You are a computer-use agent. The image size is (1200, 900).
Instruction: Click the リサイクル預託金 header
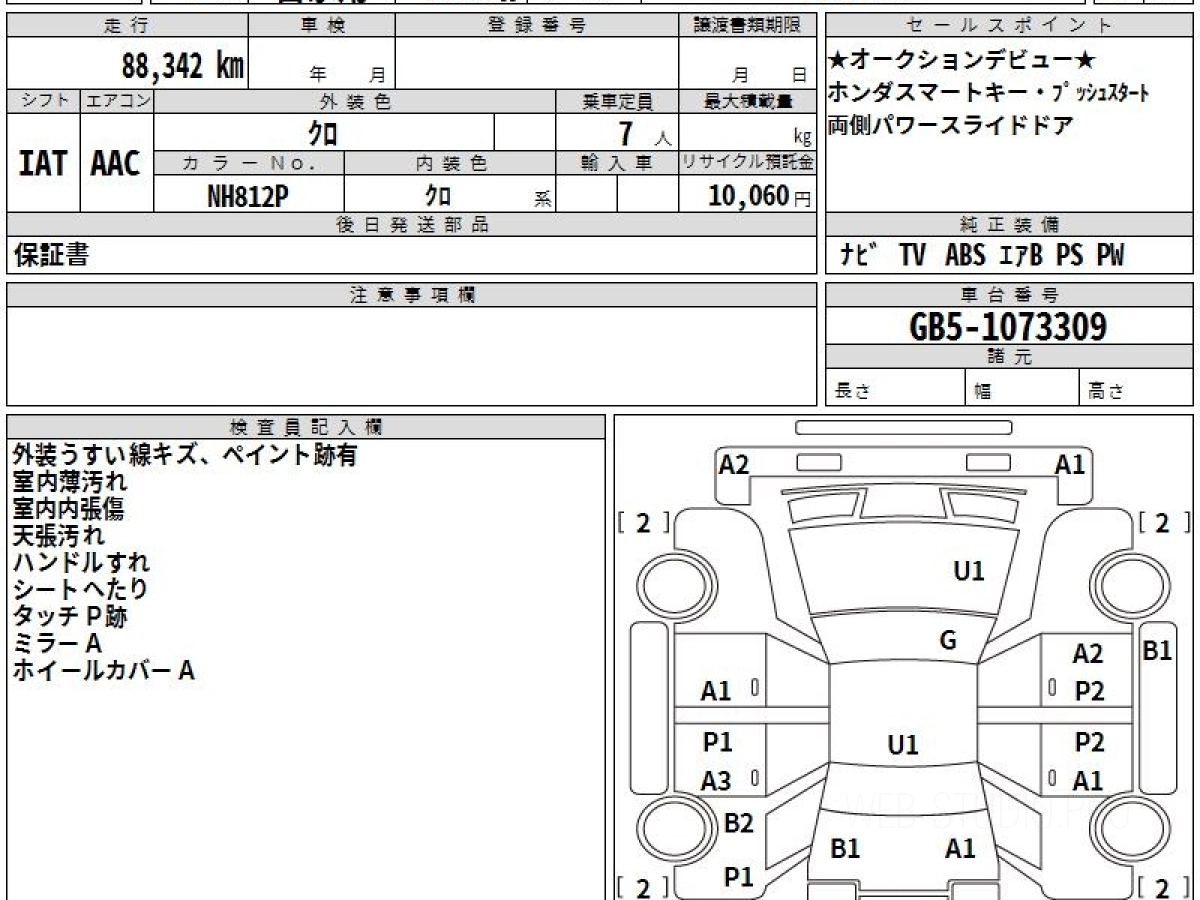tap(747, 163)
